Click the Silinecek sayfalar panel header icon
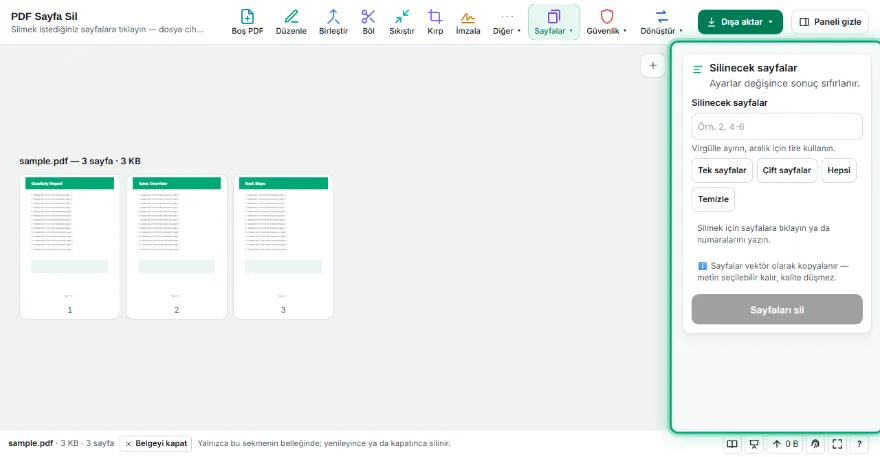Viewport: 880px width, 457px height. (x=698, y=69)
